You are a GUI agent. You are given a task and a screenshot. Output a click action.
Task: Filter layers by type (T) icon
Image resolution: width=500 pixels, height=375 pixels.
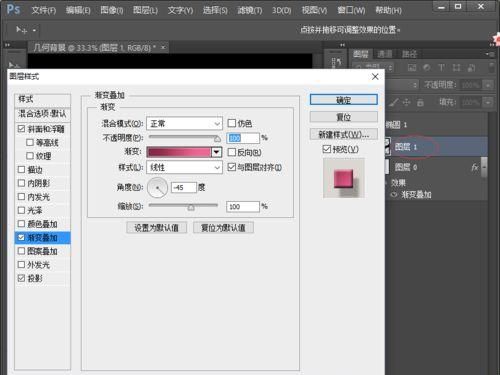point(441,68)
